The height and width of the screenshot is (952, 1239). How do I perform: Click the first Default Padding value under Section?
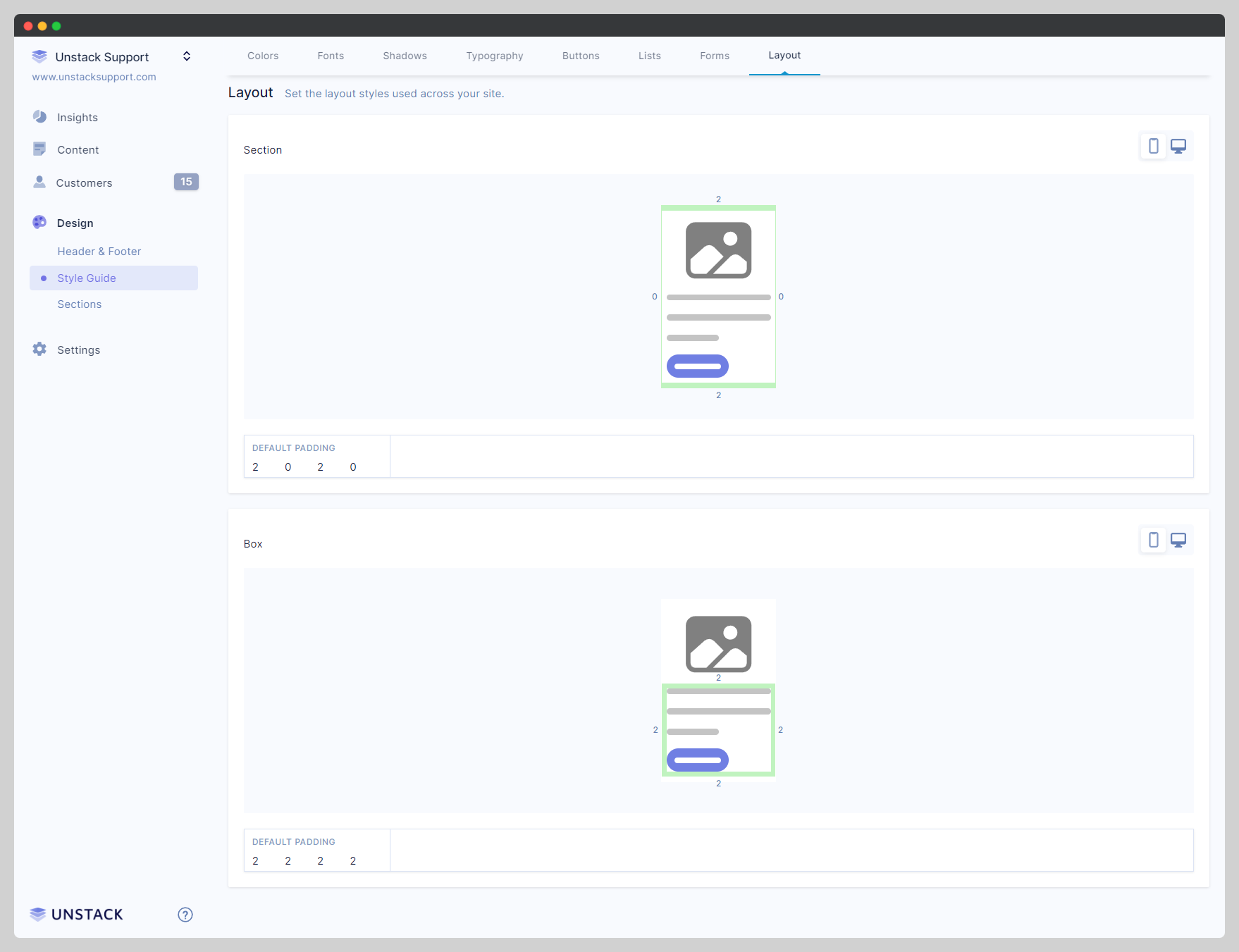255,466
